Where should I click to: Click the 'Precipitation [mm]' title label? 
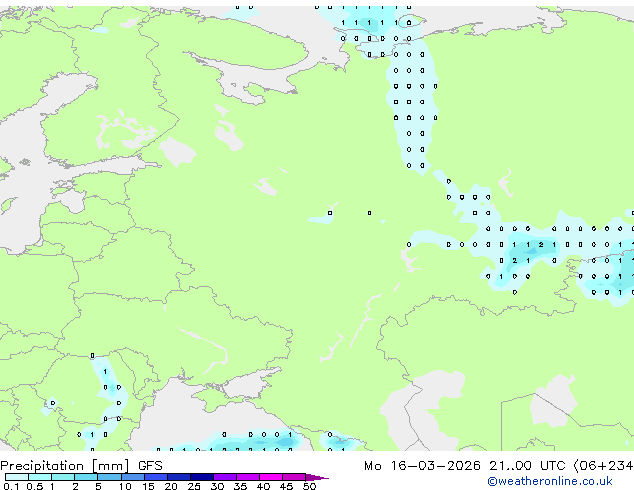click(65, 466)
